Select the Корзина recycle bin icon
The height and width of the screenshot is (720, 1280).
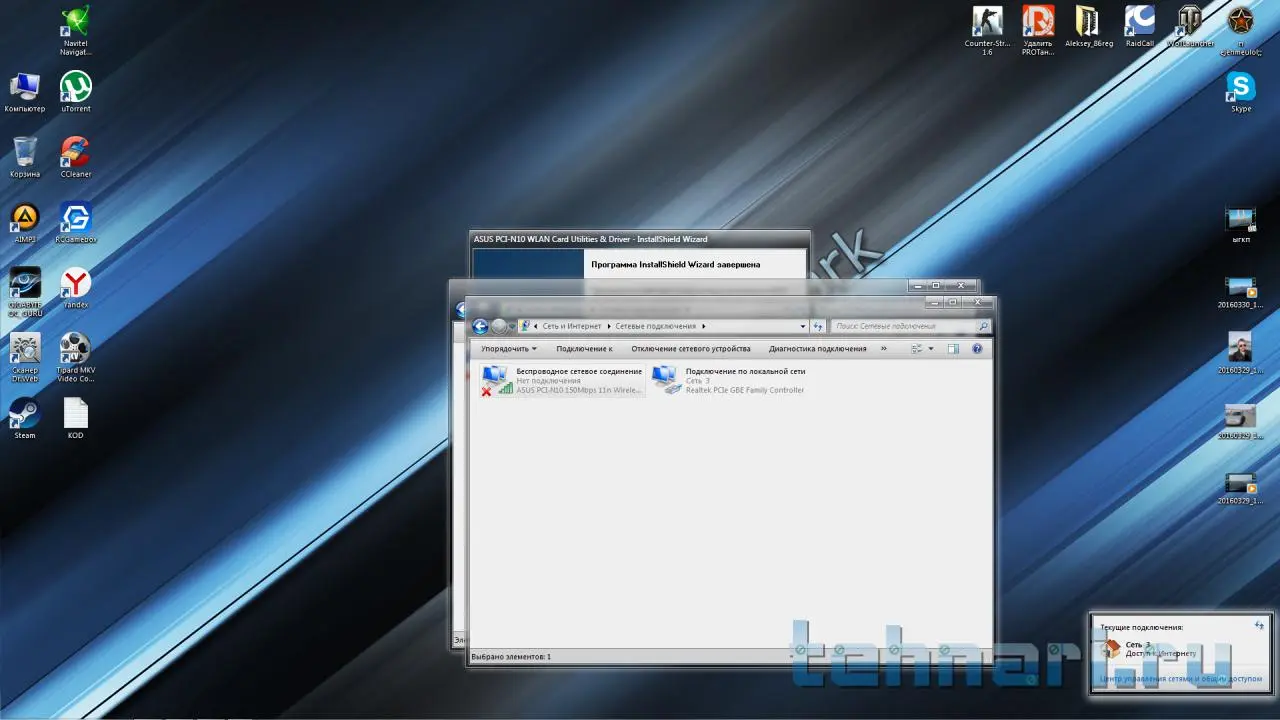[x=25, y=157]
